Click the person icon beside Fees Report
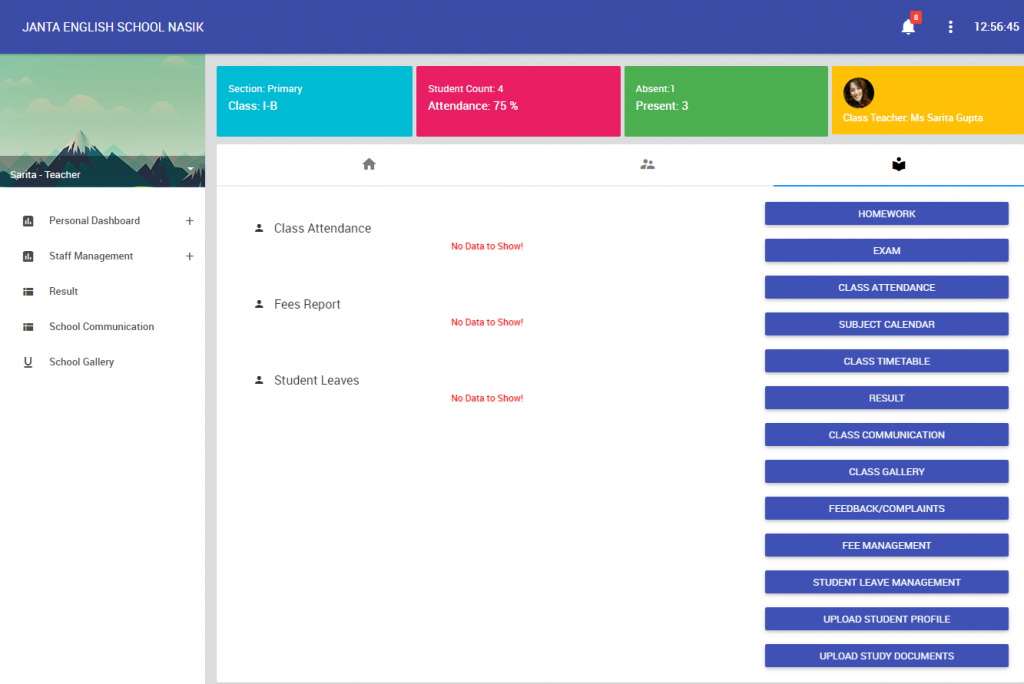Image resolution: width=1024 pixels, height=684 pixels. point(259,304)
